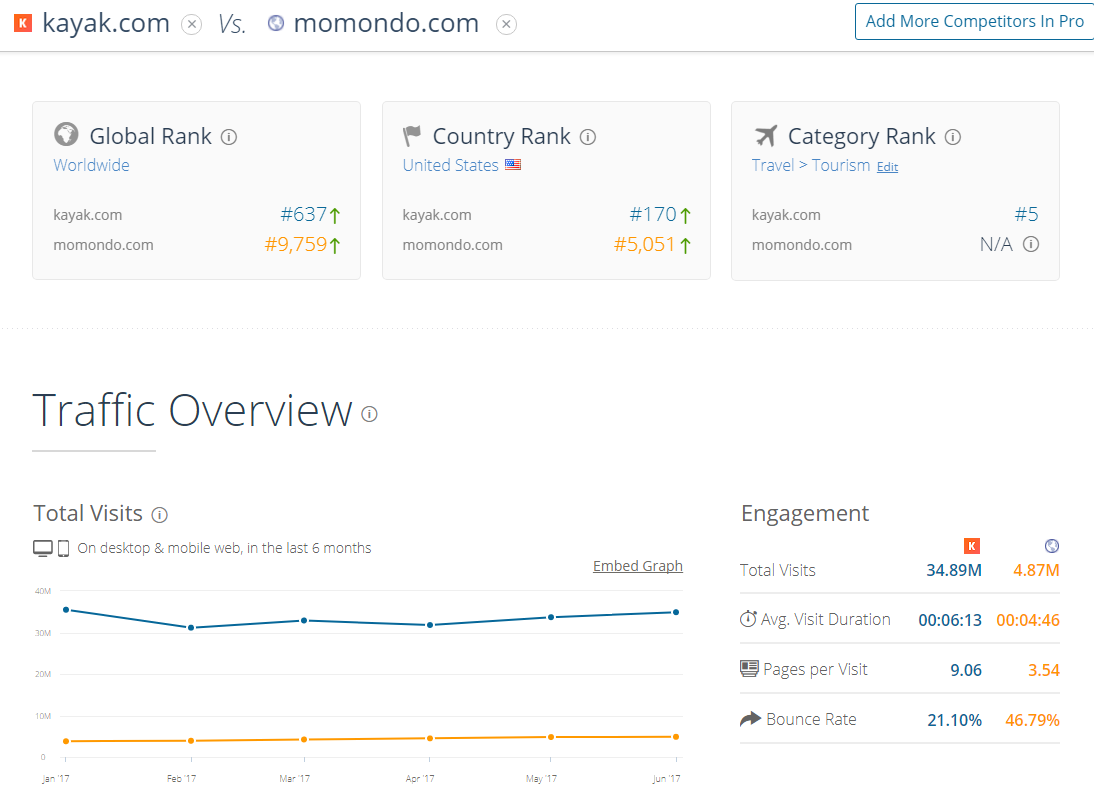
Task: Click kayak pages per visit 9.06
Action: pos(966,670)
